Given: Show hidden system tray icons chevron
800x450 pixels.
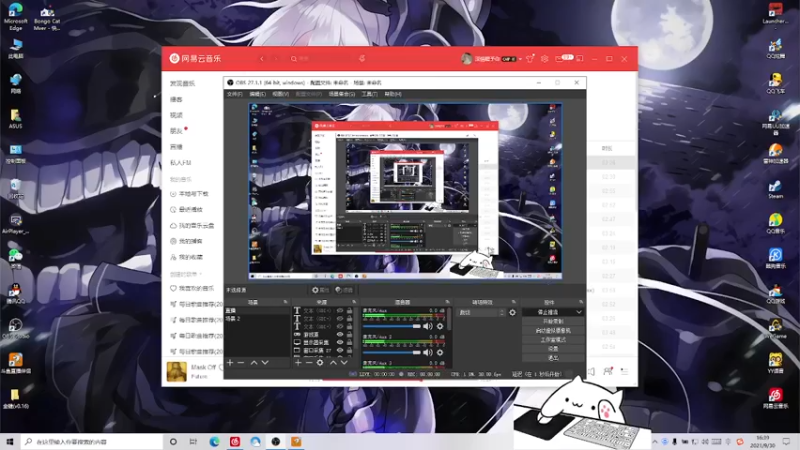Looking at the screenshot, I should pyautogui.click(x=655, y=441).
